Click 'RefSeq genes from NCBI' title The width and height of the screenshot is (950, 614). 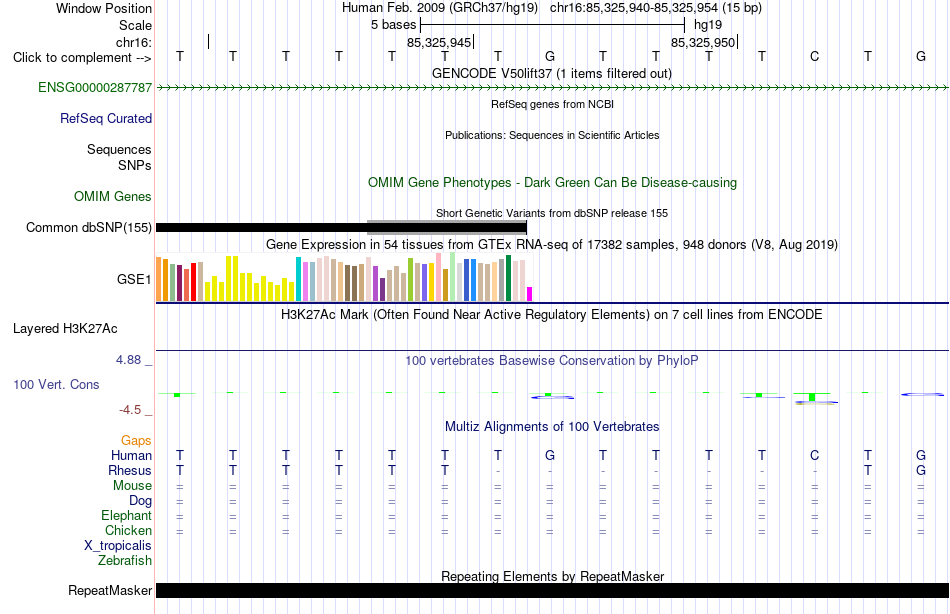coord(553,104)
